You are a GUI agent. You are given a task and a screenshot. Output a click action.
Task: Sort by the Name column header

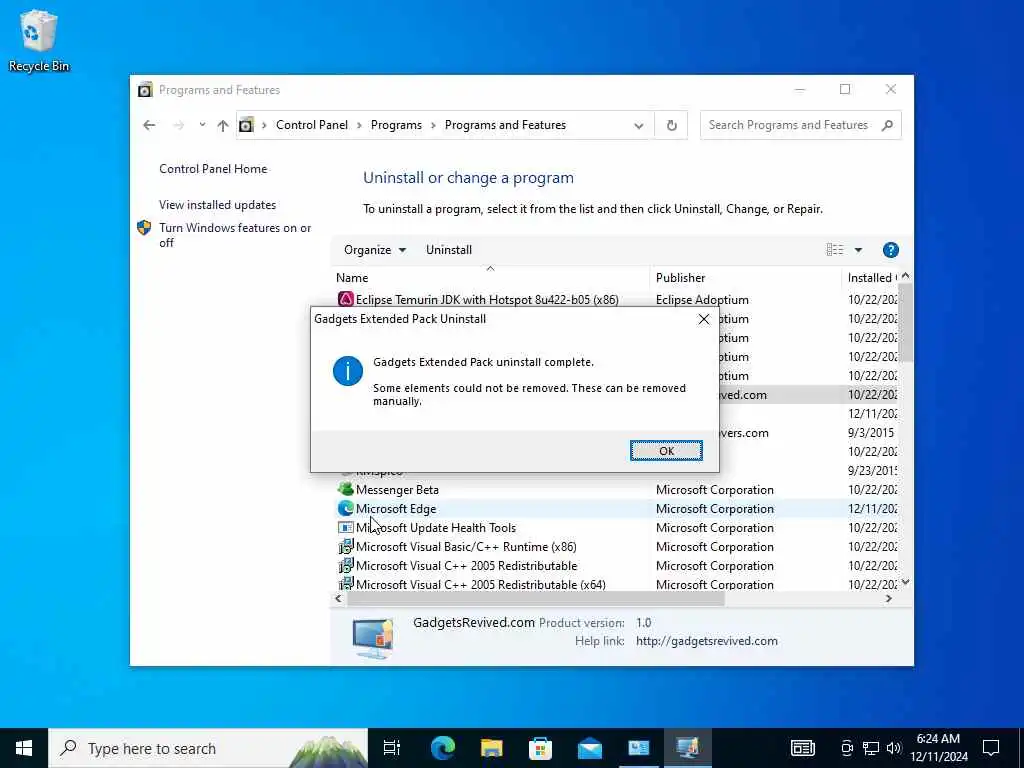[490, 278]
